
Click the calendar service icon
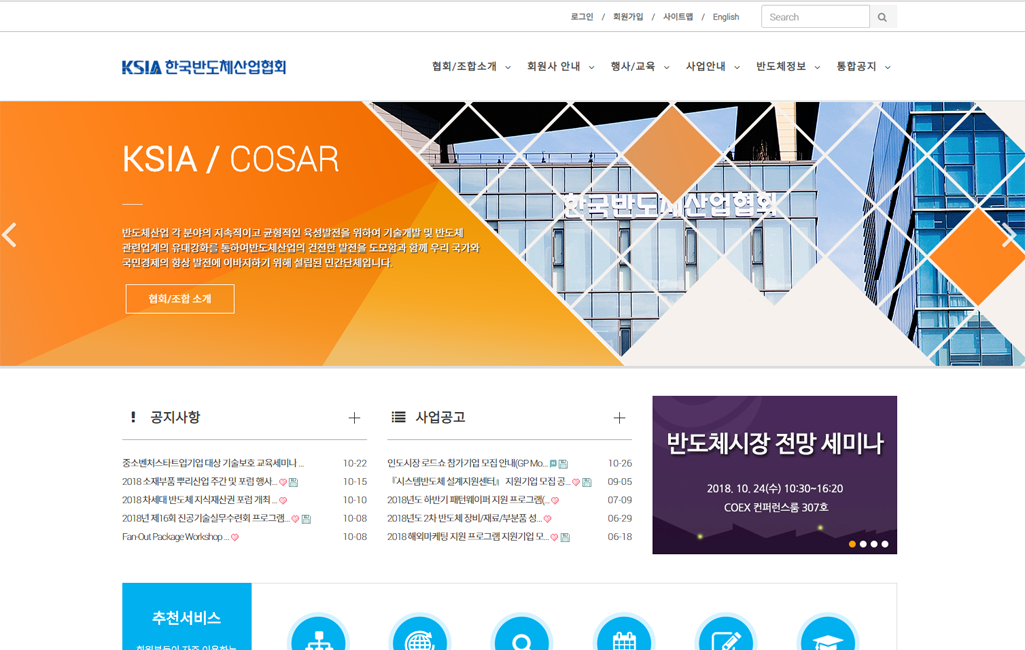[624, 633]
